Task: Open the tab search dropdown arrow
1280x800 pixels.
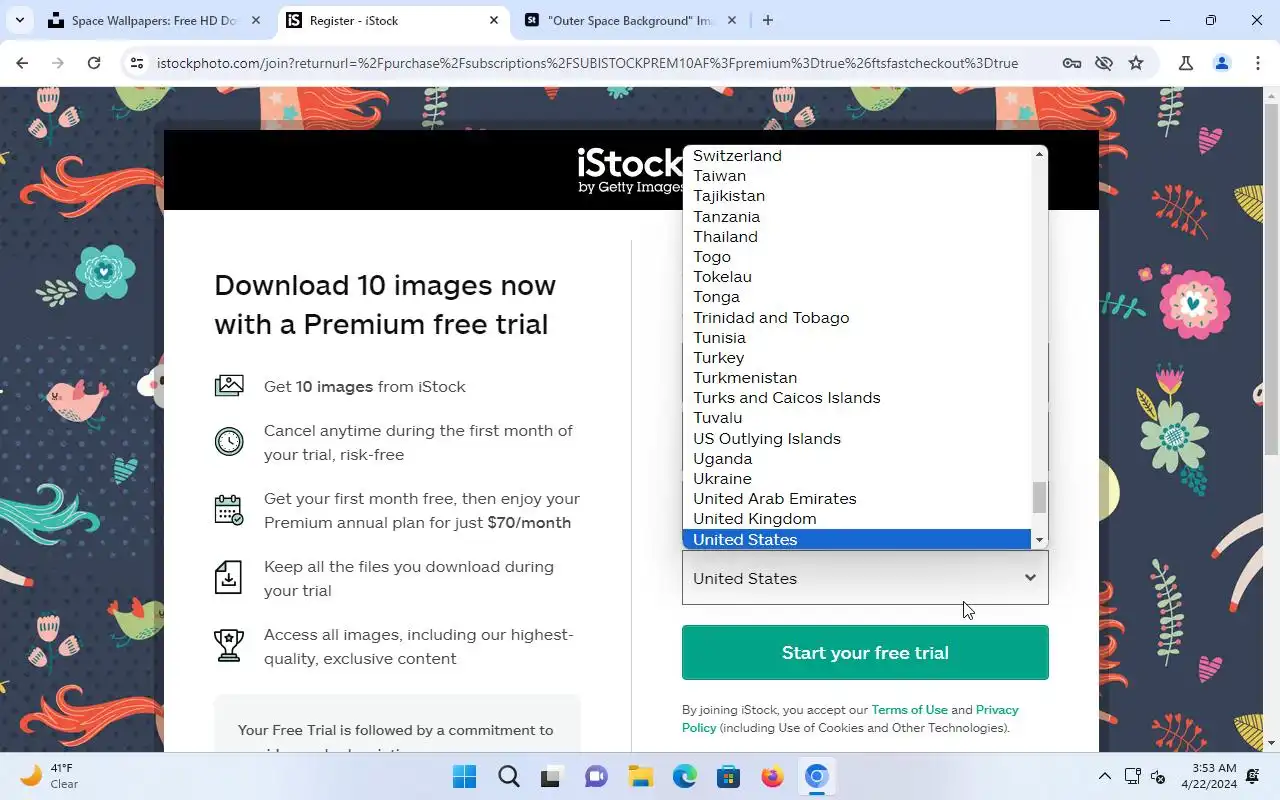Action: [x=20, y=20]
